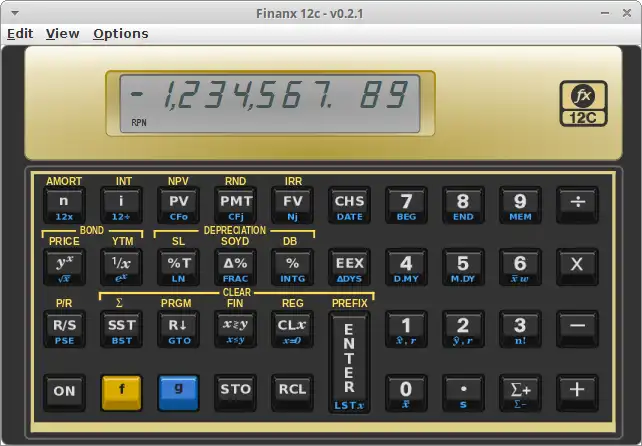The width and height of the screenshot is (642, 446).
Task: Close the Finanx 12c window
Action: click(x=626, y=13)
